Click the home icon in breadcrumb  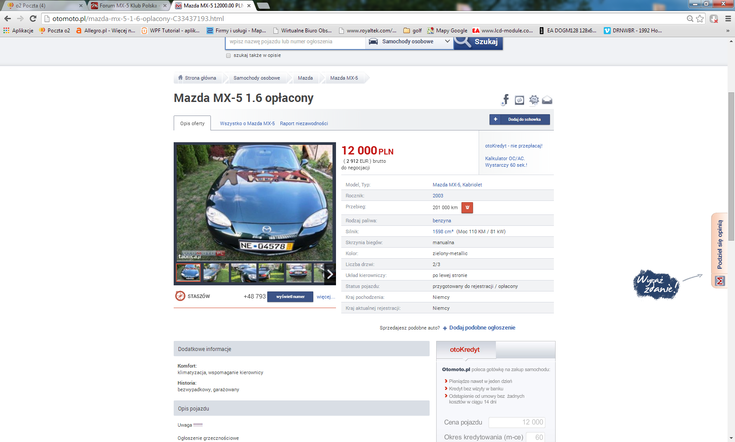click(x=180, y=78)
